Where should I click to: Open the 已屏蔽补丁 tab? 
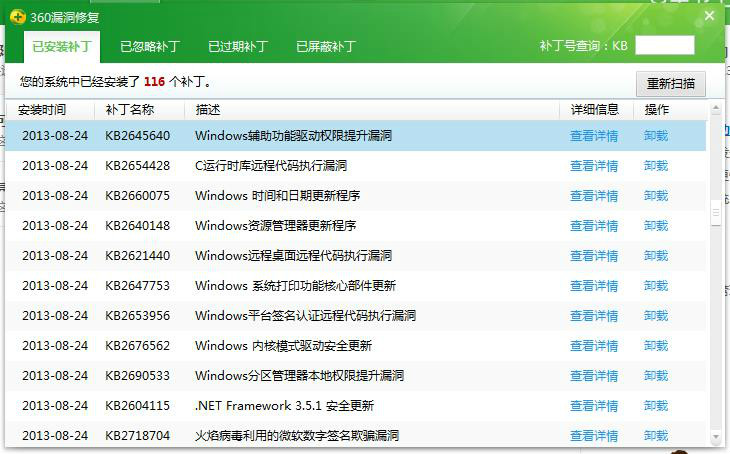pyautogui.click(x=326, y=47)
